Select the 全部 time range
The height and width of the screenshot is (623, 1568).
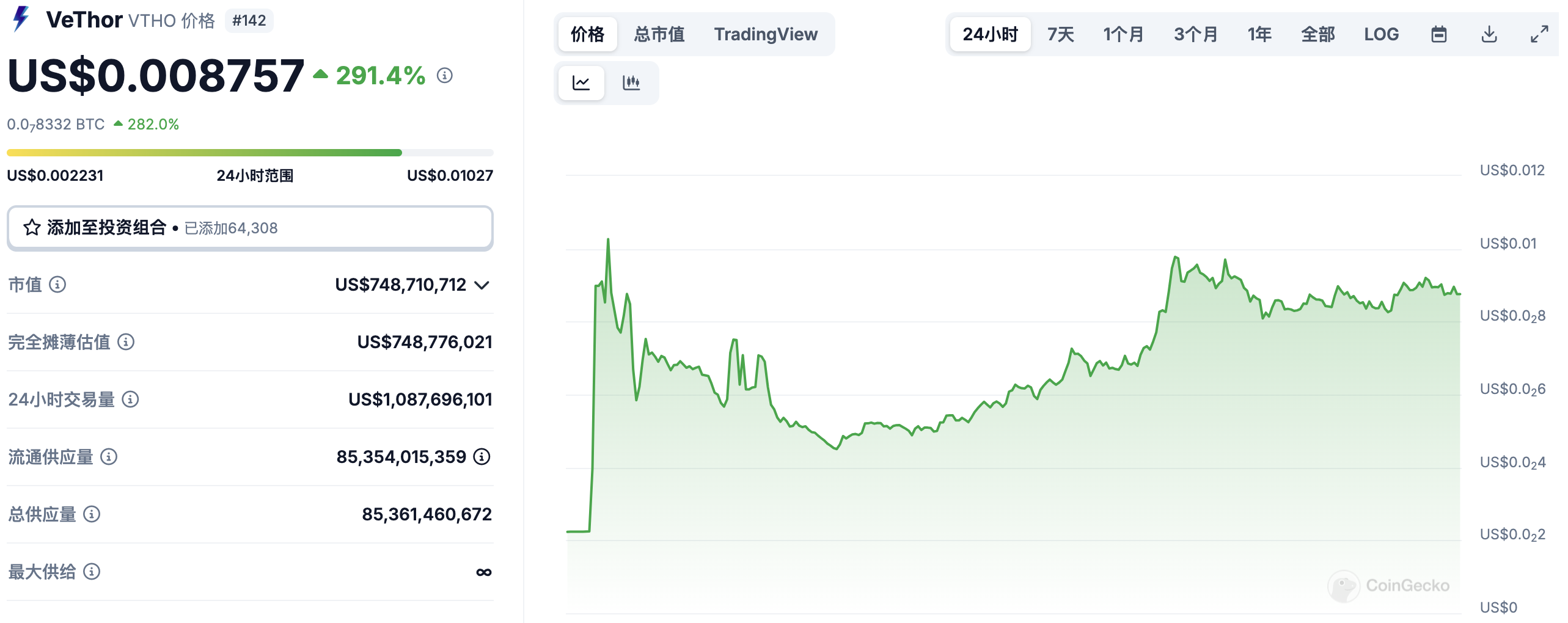(x=1318, y=34)
